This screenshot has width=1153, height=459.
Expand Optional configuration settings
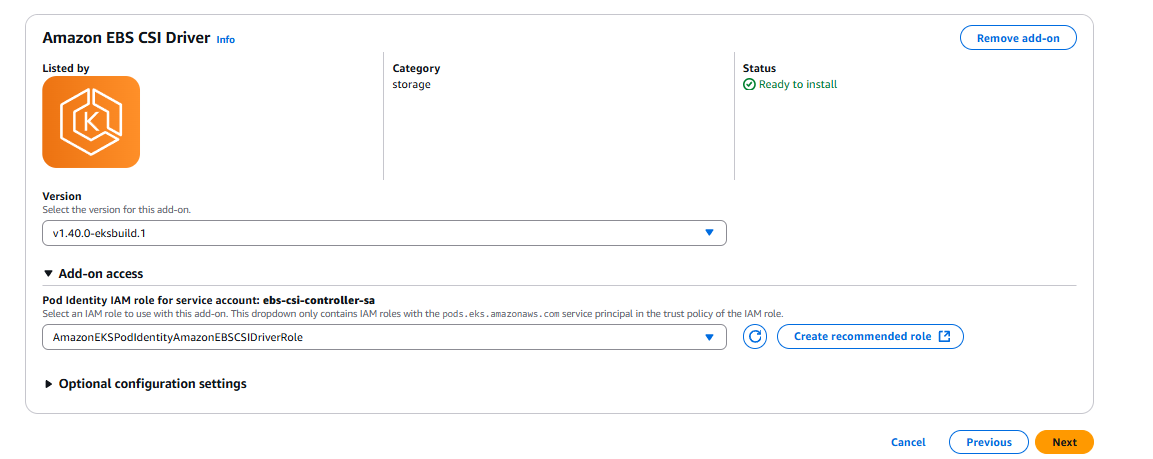tap(145, 384)
